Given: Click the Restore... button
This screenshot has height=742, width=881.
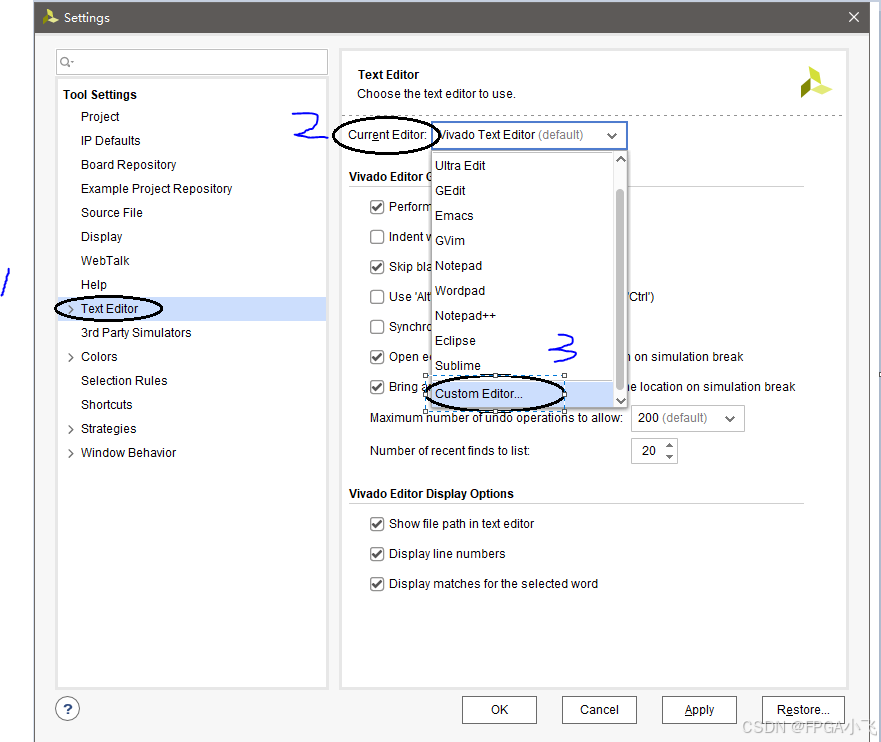Looking at the screenshot, I should pos(803,710).
